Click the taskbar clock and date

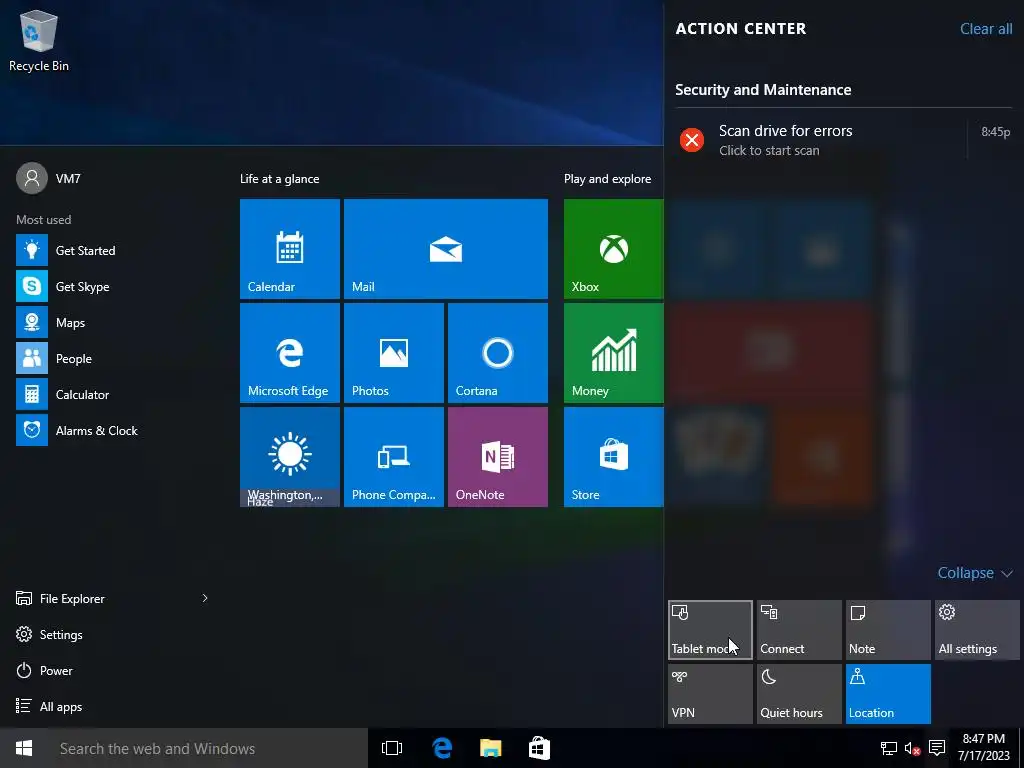[x=984, y=748]
